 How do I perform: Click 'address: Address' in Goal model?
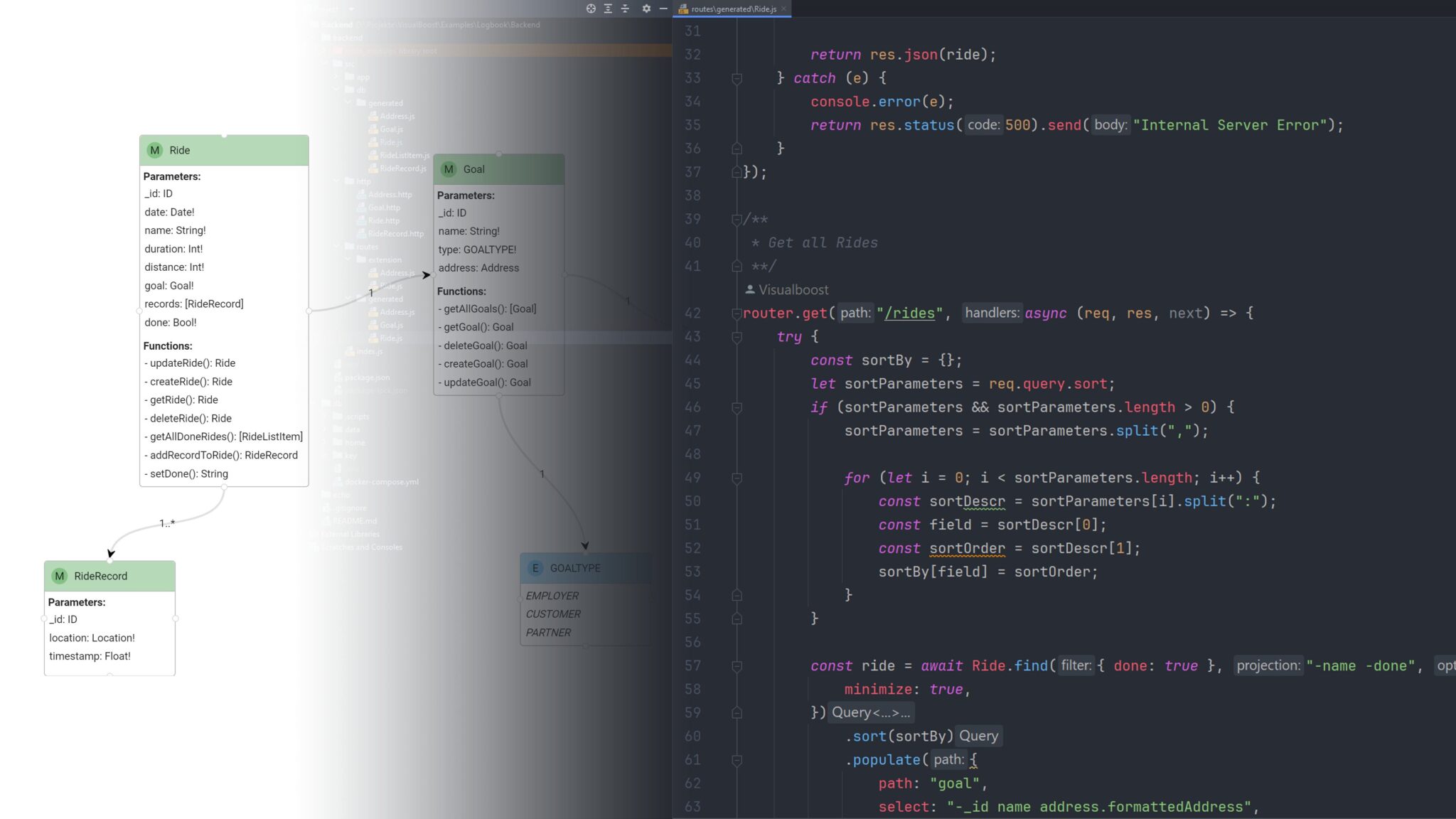pyautogui.click(x=478, y=268)
